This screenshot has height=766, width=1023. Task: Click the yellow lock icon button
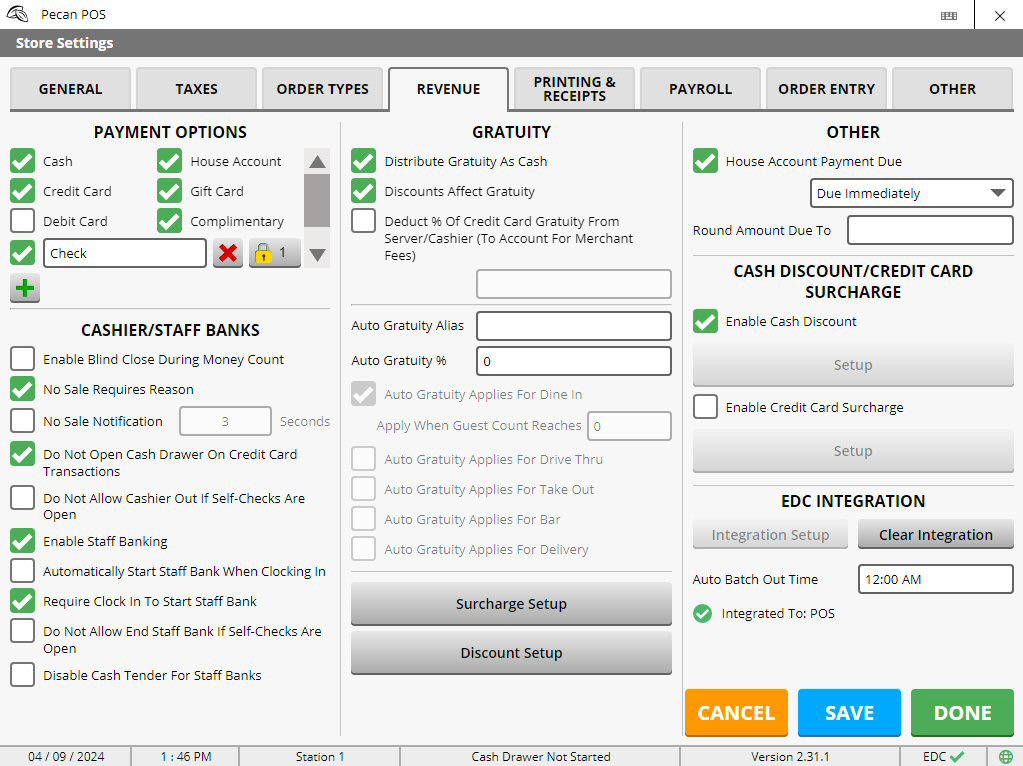(275, 253)
